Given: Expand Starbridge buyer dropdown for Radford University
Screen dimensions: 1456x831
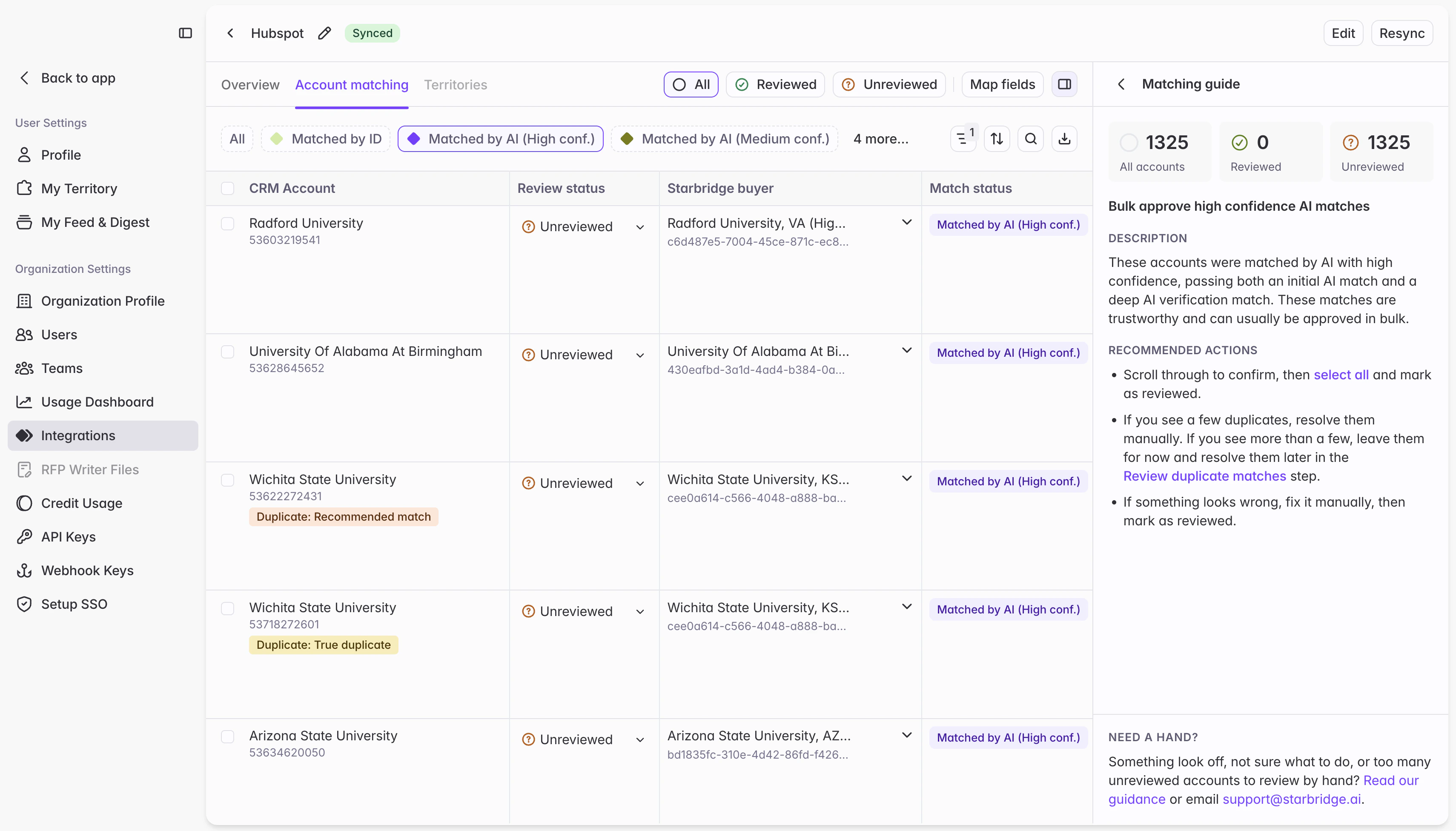Looking at the screenshot, I should (x=907, y=223).
